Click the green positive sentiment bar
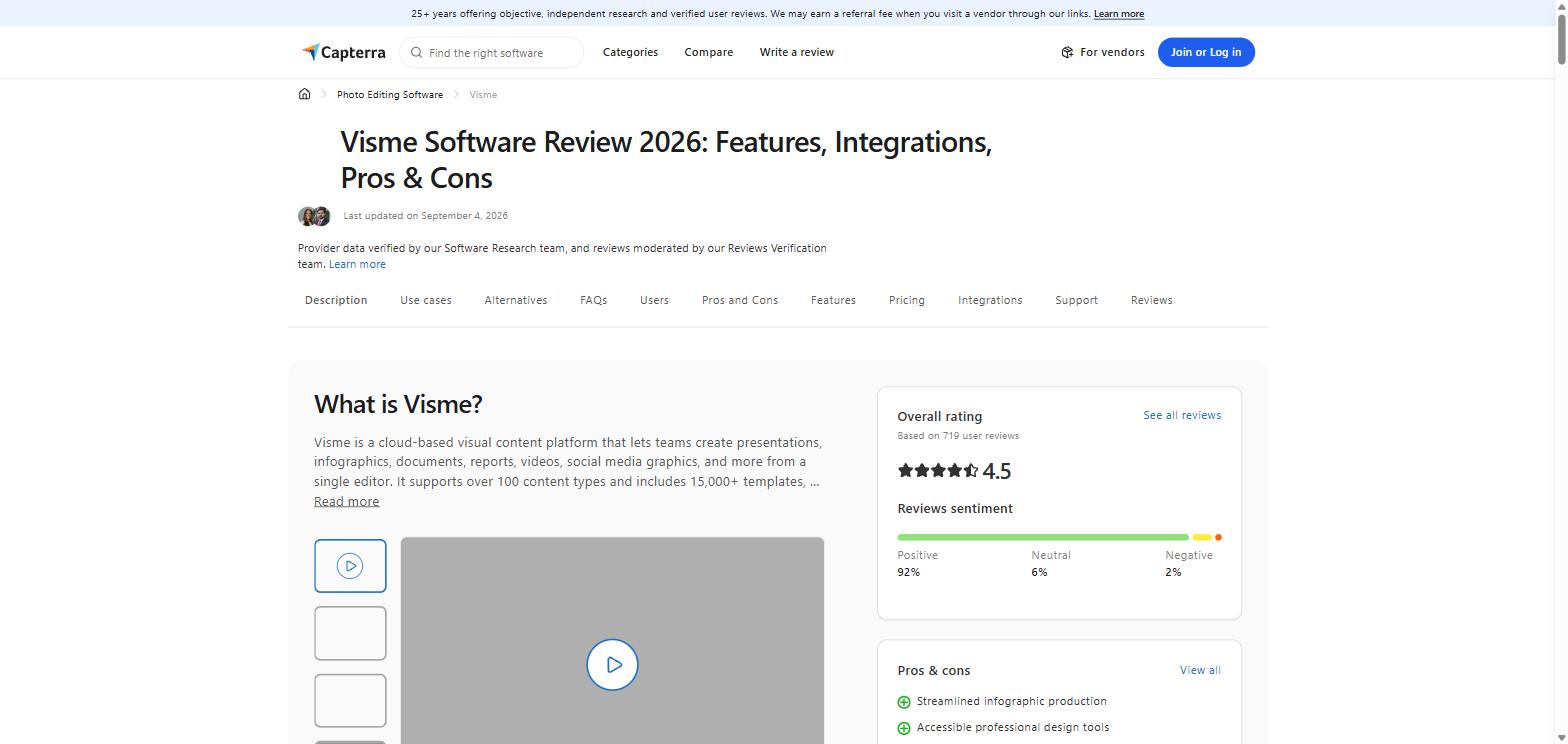Viewport: 1568px width, 744px height. [x=1043, y=537]
